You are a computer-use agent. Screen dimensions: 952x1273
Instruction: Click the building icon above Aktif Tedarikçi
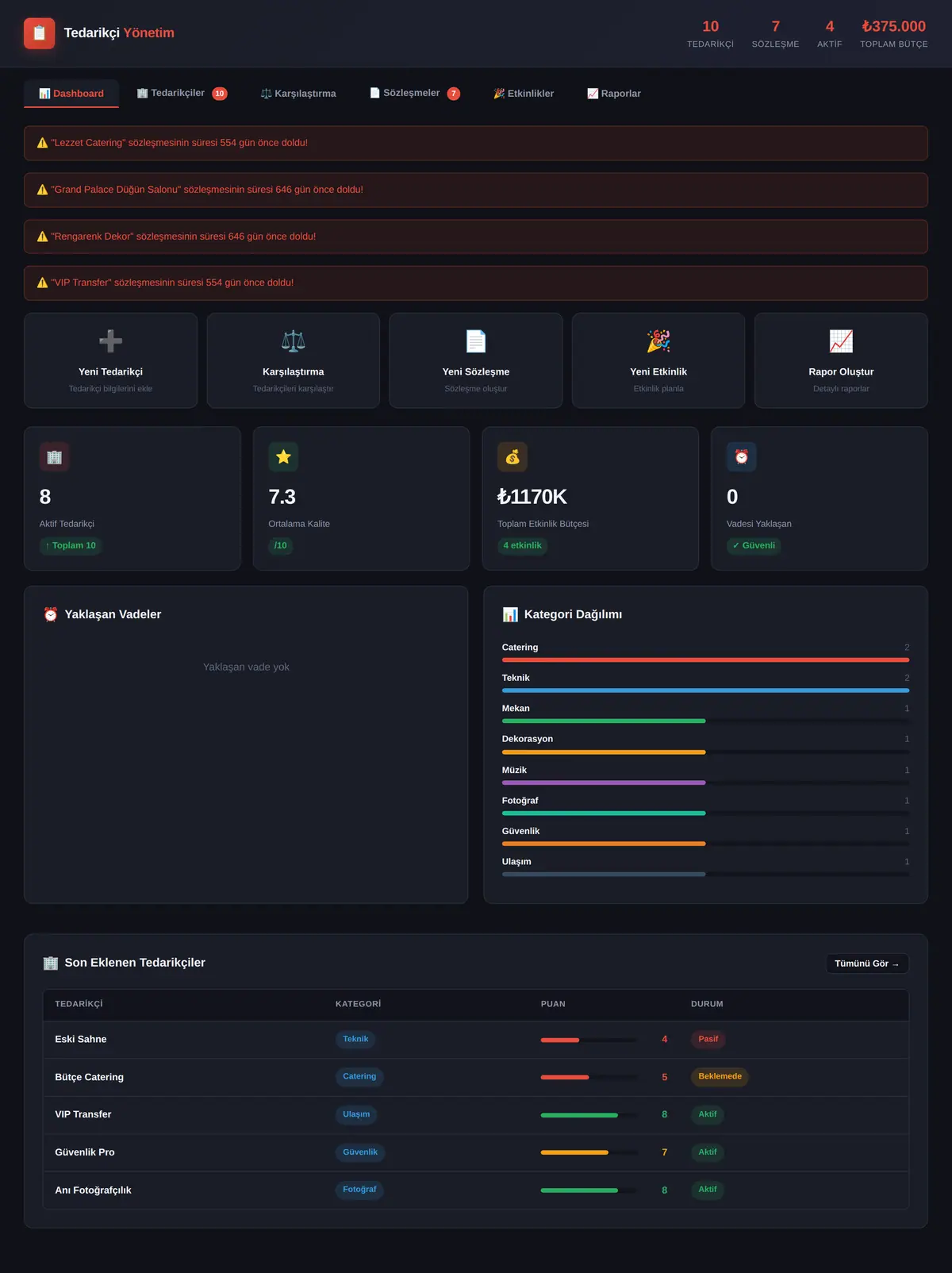(x=54, y=457)
